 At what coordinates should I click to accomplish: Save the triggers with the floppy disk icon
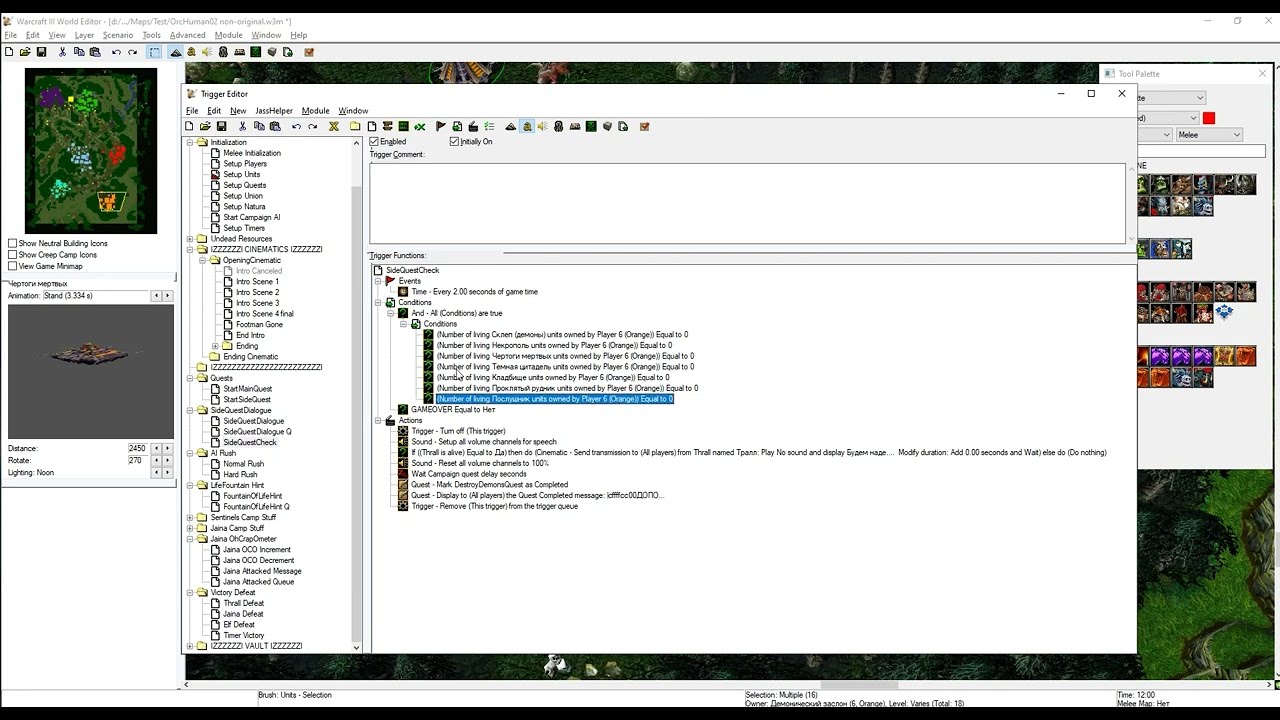coord(221,126)
